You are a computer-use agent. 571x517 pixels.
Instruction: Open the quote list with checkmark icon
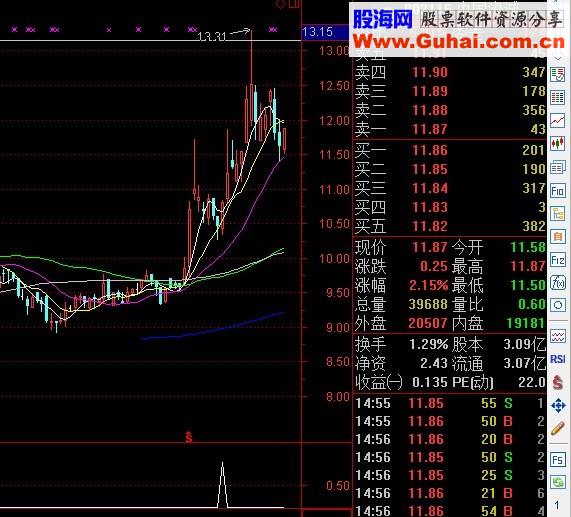click(x=558, y=75)
